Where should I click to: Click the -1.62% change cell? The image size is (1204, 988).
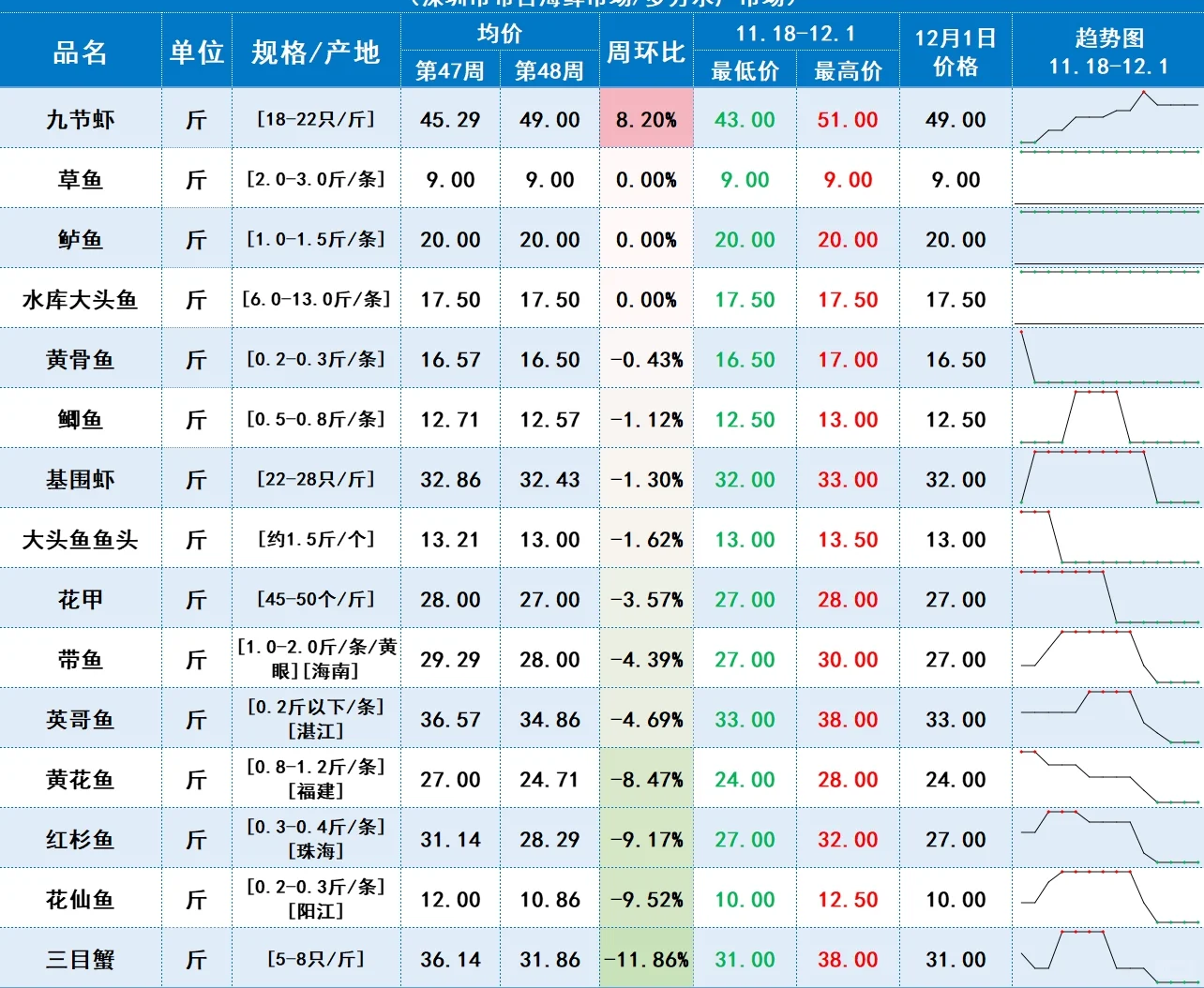[646, 540]
